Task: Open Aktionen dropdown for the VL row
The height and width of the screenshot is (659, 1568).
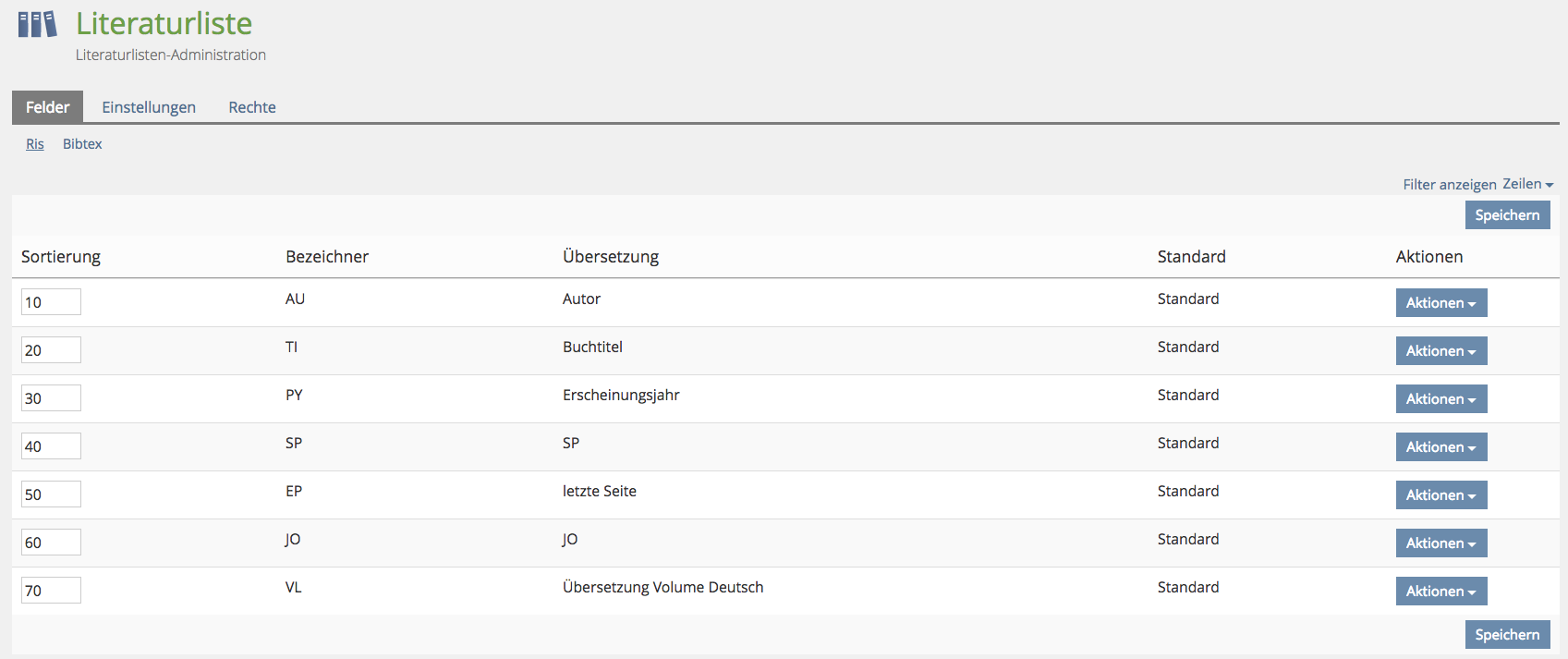Action: point(1440,592)
